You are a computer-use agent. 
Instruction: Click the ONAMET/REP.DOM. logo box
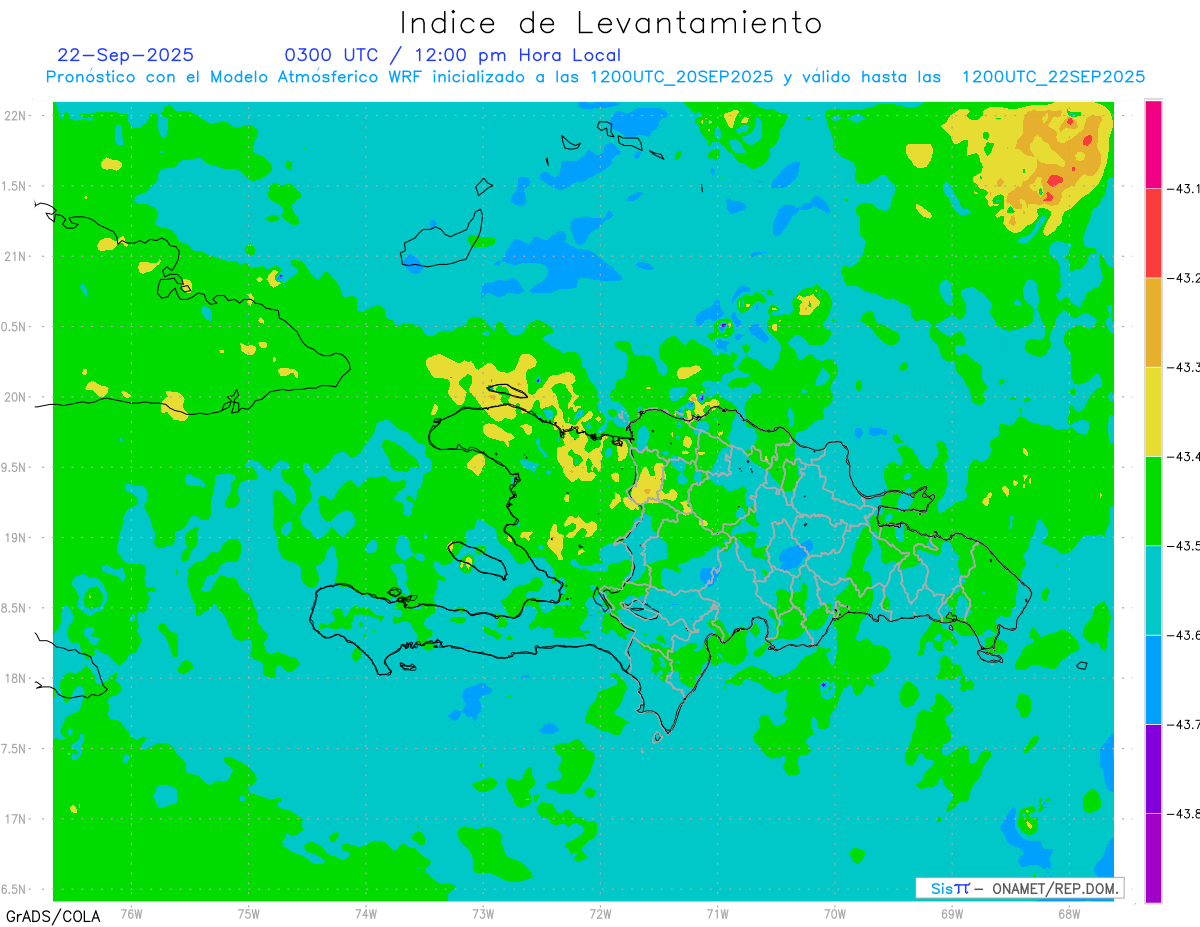coord(1020,888)
